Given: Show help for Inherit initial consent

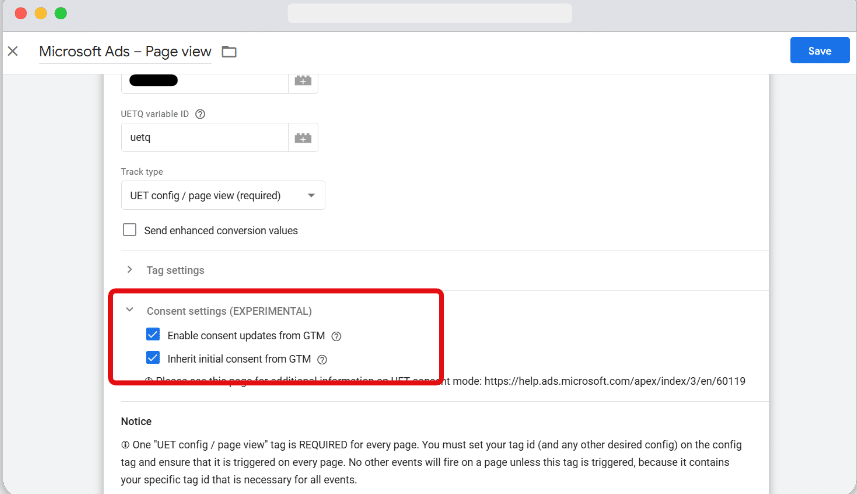Looking at the screenshot, I should pyautogui.click(x=322, y=360).
